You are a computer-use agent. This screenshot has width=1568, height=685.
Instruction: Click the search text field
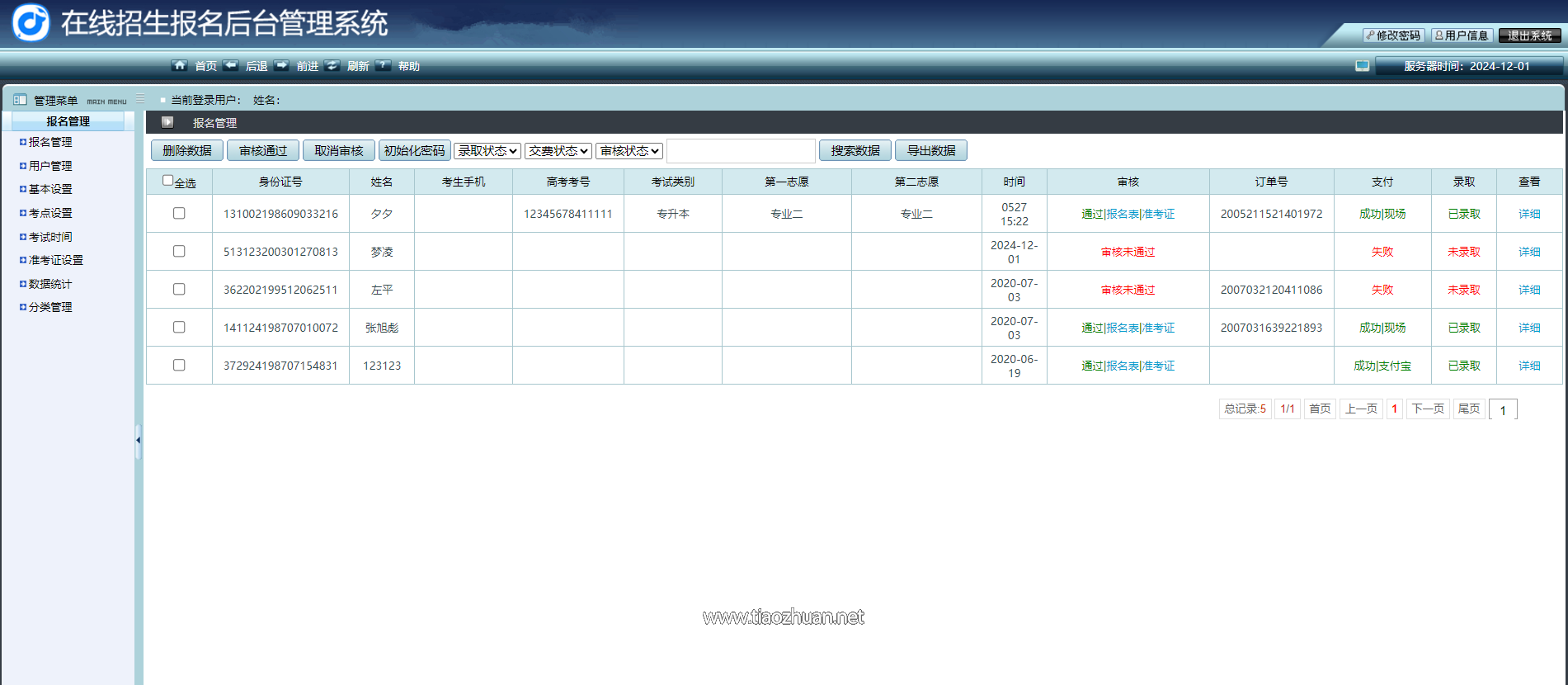(x=741, y=151)
